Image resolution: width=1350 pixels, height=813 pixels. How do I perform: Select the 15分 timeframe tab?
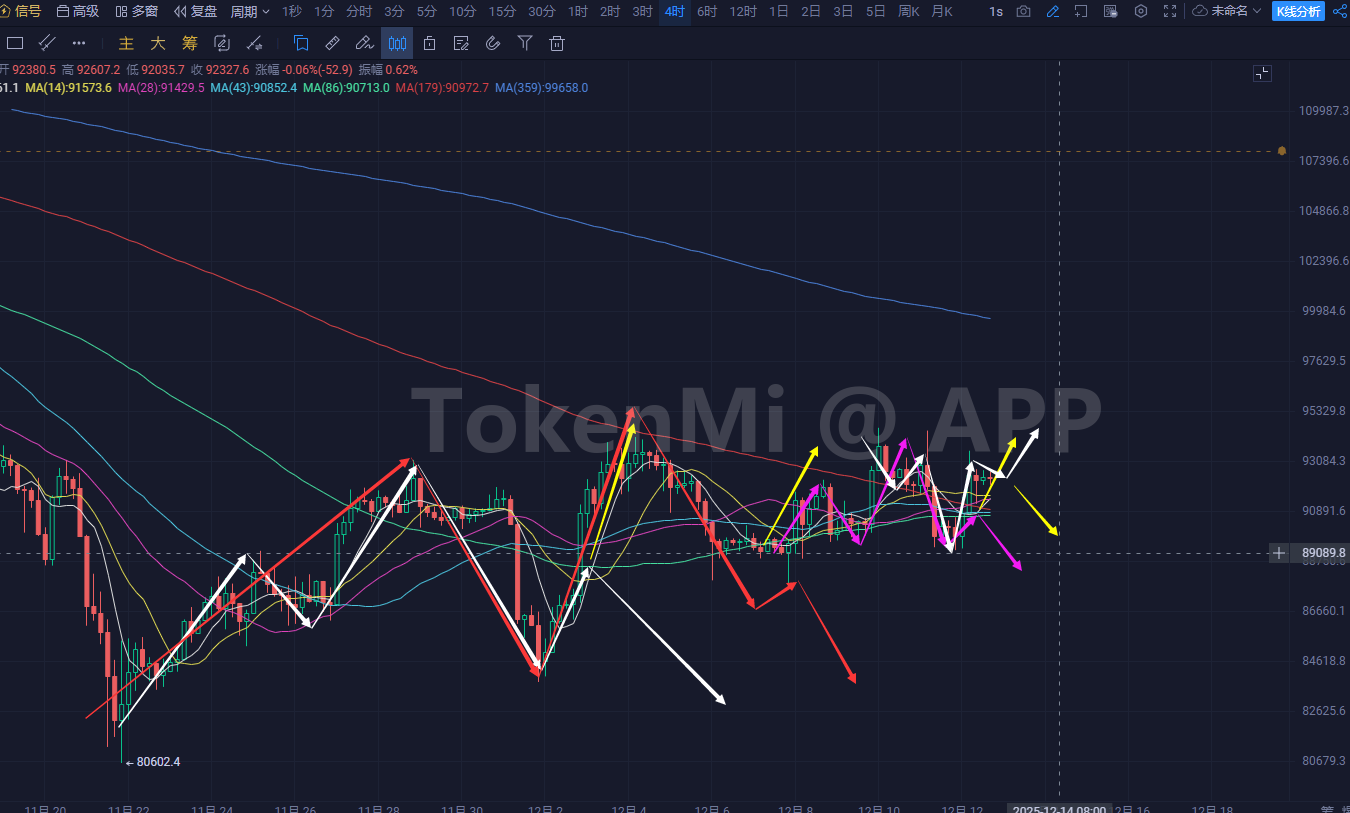(x=502, y=11)
